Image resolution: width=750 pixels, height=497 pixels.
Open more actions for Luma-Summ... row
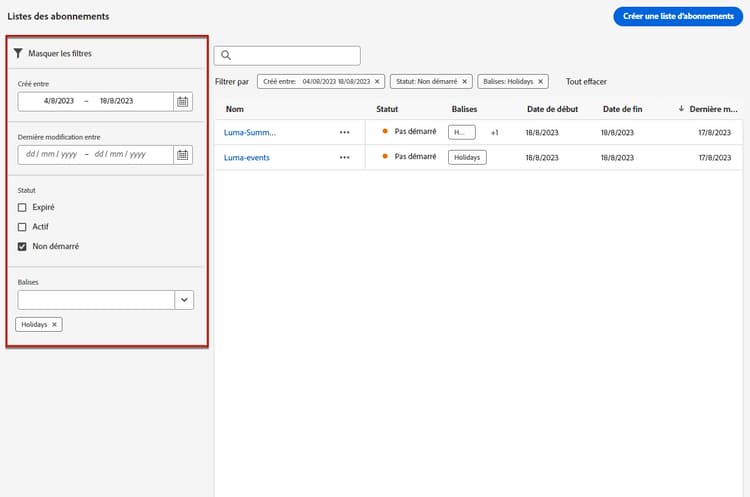pyautogui.click(x=344, y=133)
